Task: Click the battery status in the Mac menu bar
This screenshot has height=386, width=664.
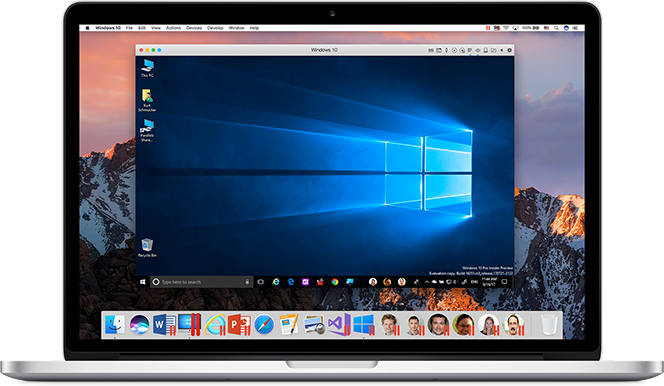Action: pyautogui.click(x=531, y=28)
